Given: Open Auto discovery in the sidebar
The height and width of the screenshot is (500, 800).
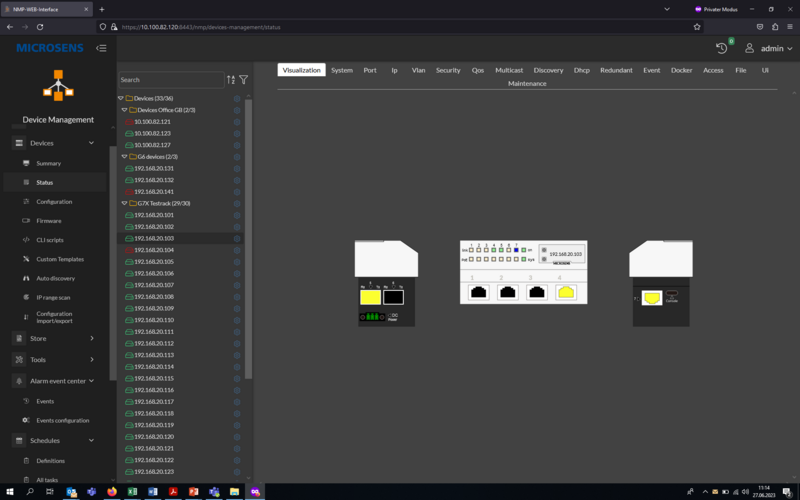Looking at the screenshot, I should pyautogui.click(x=55, y=278).
